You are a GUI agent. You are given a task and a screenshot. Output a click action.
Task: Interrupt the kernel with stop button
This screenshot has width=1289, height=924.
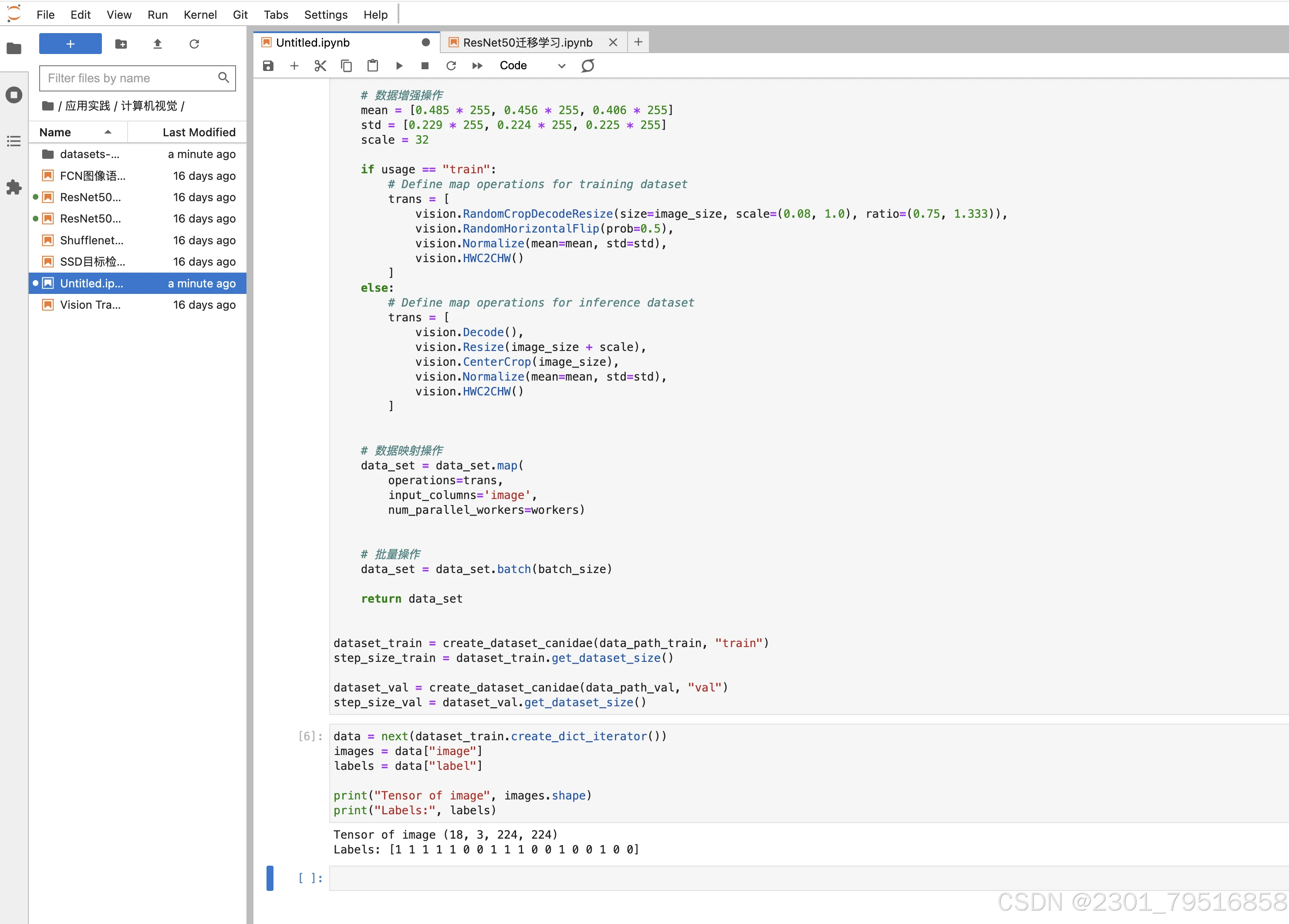coord(425,66)
